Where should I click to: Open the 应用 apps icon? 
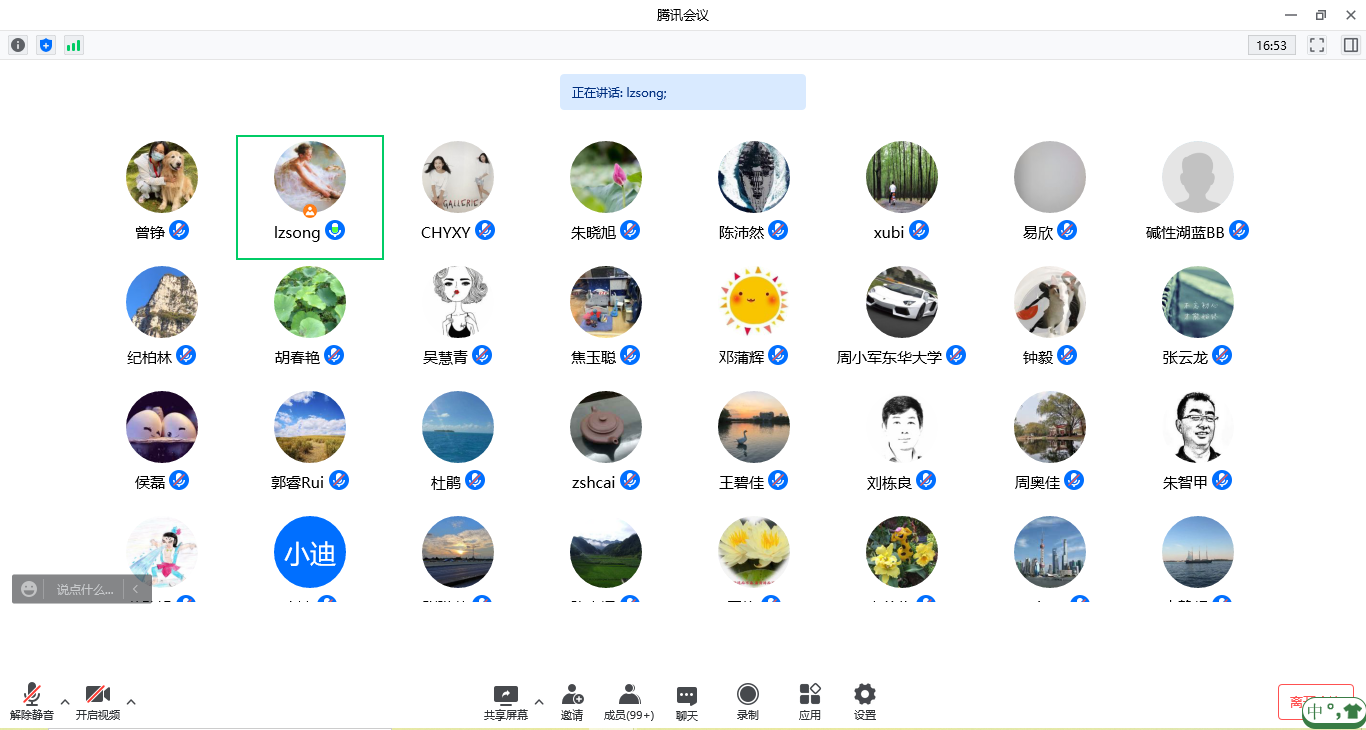[810, 701]
